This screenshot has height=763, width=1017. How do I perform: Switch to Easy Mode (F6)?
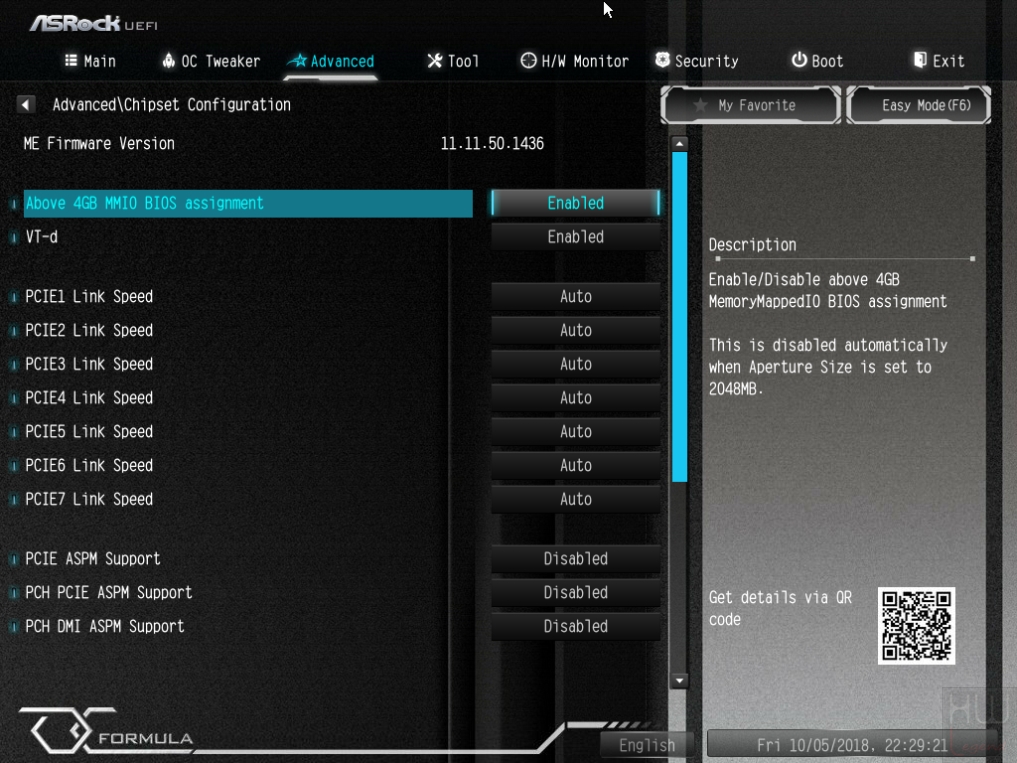(918, 104)
